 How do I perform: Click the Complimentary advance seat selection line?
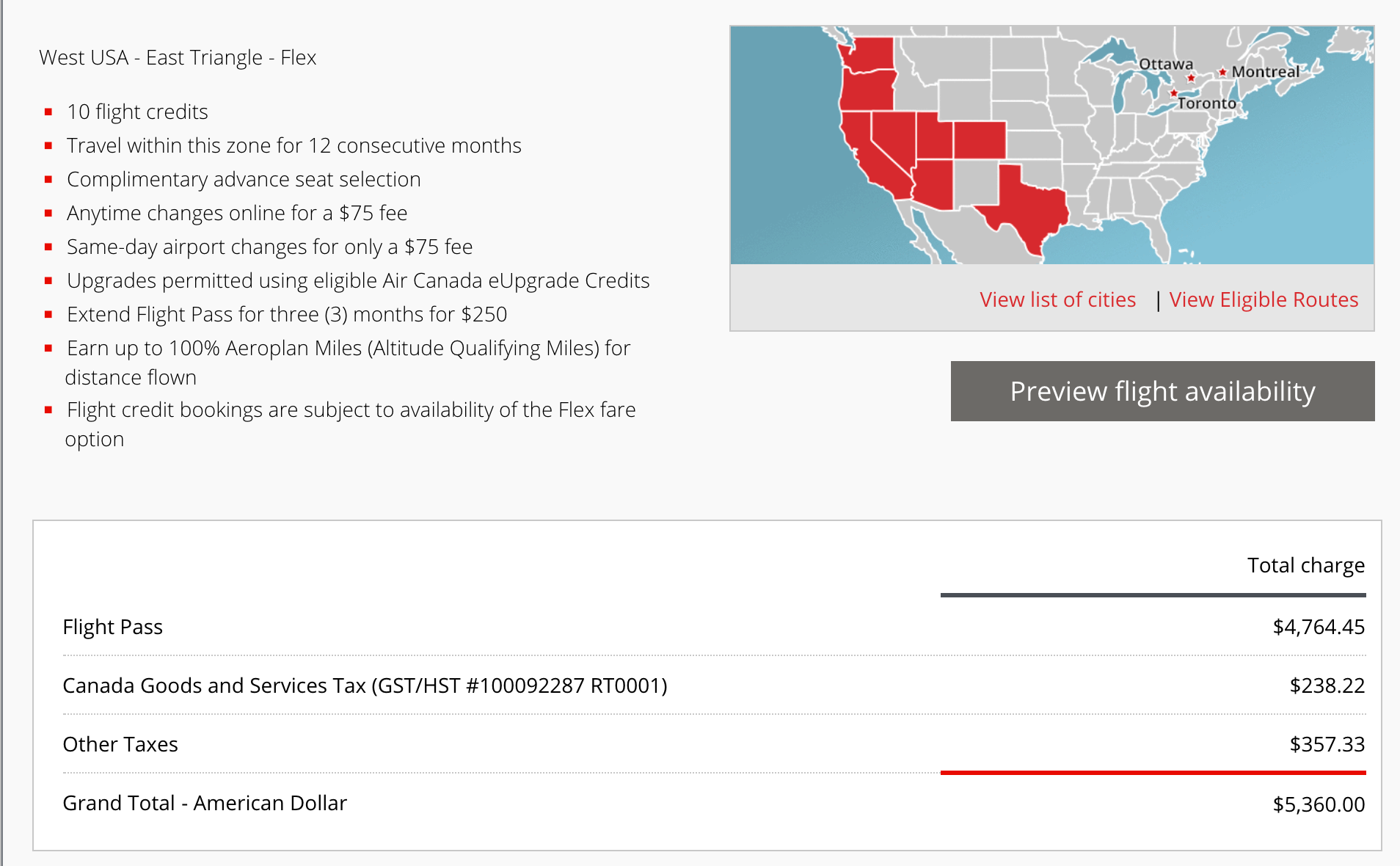coord(244,179)
